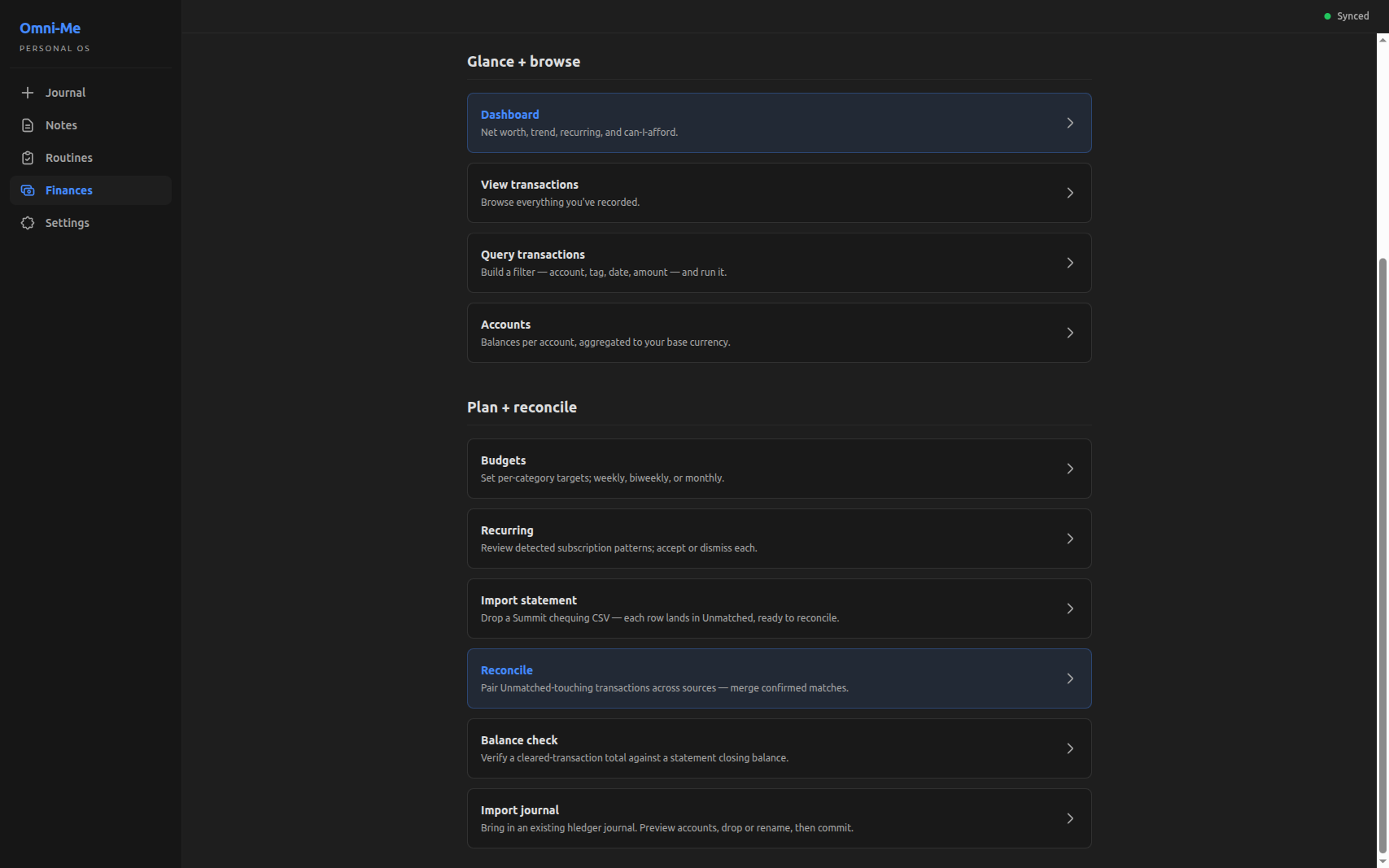Image resolution: width=1389 pixels, height=868 pixels.
Task: Click 'Browse everything you've recorded.' text
Action: pyautogui.click(x=560, y=203)
